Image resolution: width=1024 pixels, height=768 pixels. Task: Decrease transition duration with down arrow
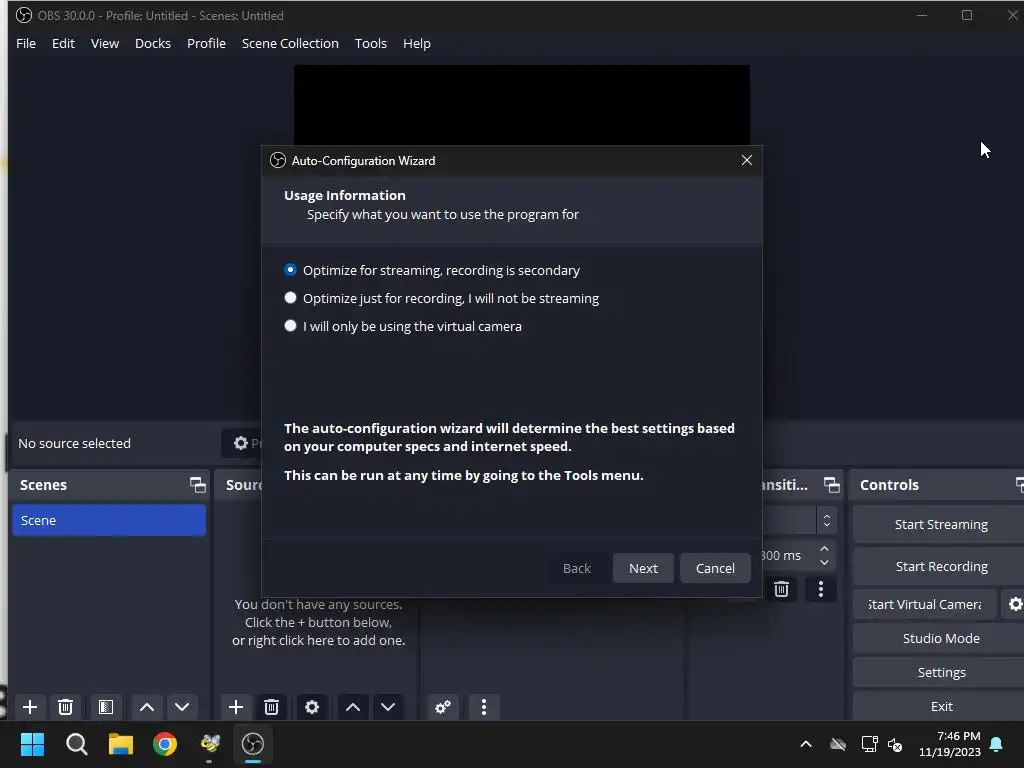click(x=824, y=562)
